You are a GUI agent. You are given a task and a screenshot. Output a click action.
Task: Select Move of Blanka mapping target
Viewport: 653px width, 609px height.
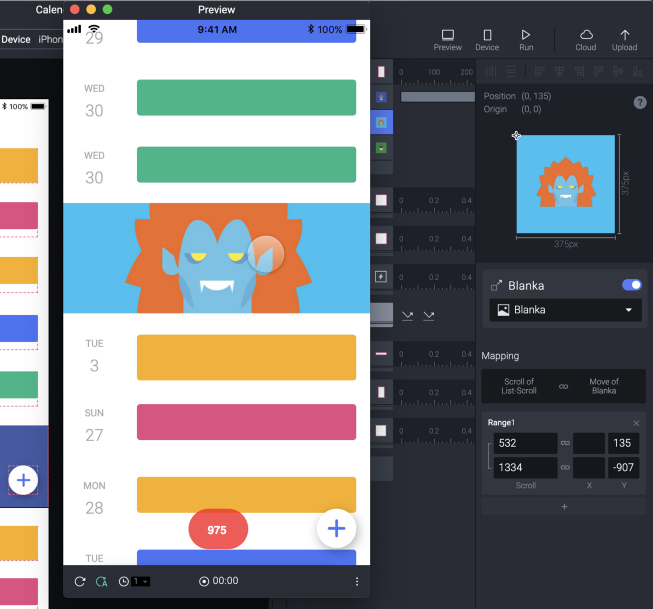click(604, 386)
